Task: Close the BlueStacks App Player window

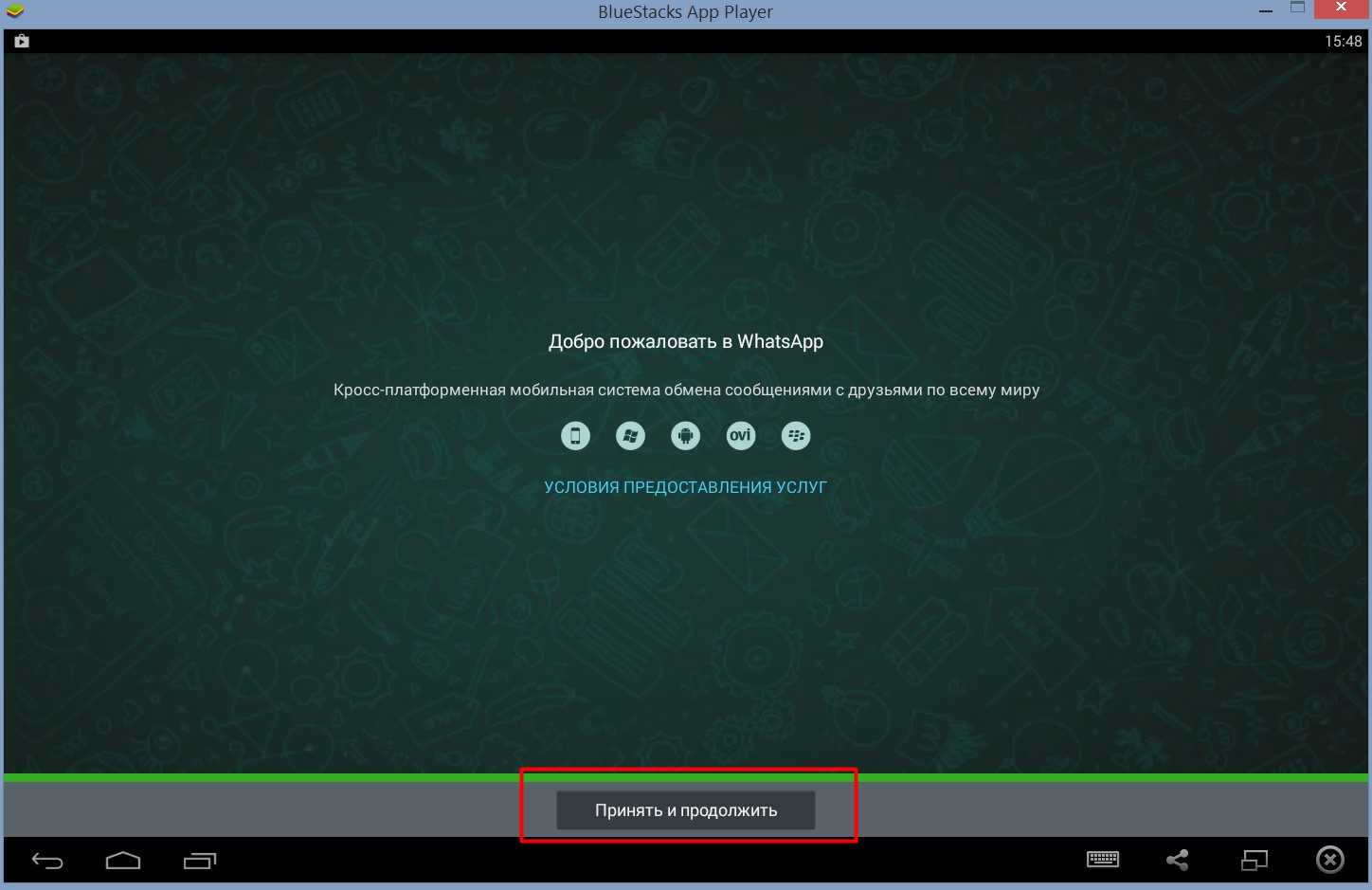Action: pyautogui.click(x=1342, y=8)
